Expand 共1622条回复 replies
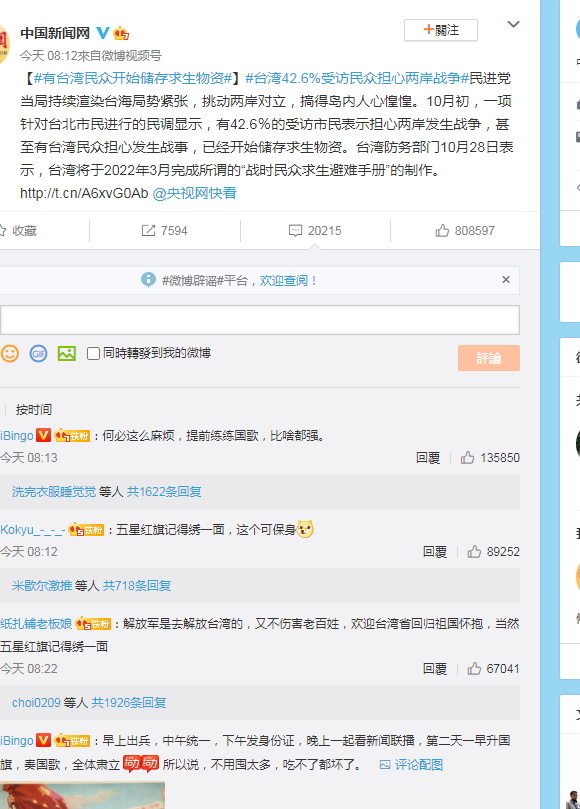The image size is (580, 809). click(164, 492)
